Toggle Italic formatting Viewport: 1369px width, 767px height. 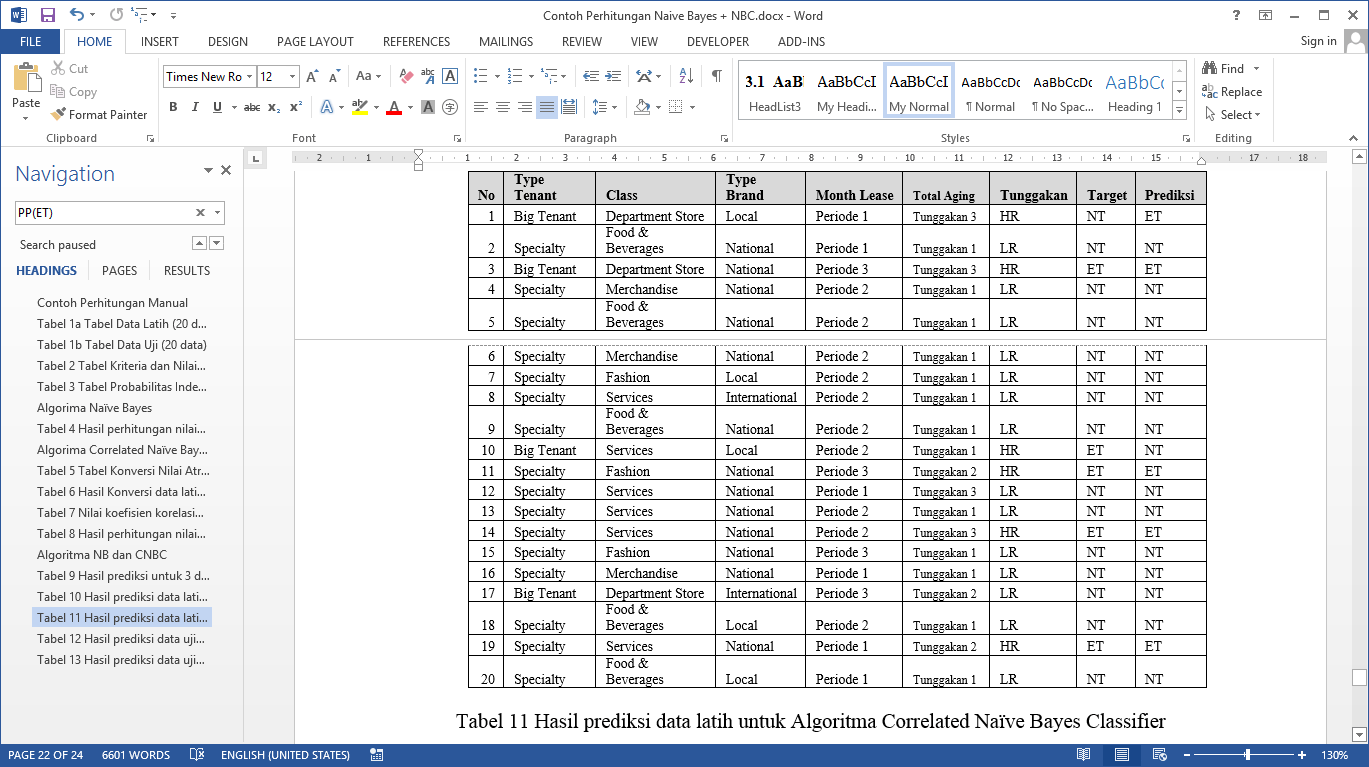(195, 107)
